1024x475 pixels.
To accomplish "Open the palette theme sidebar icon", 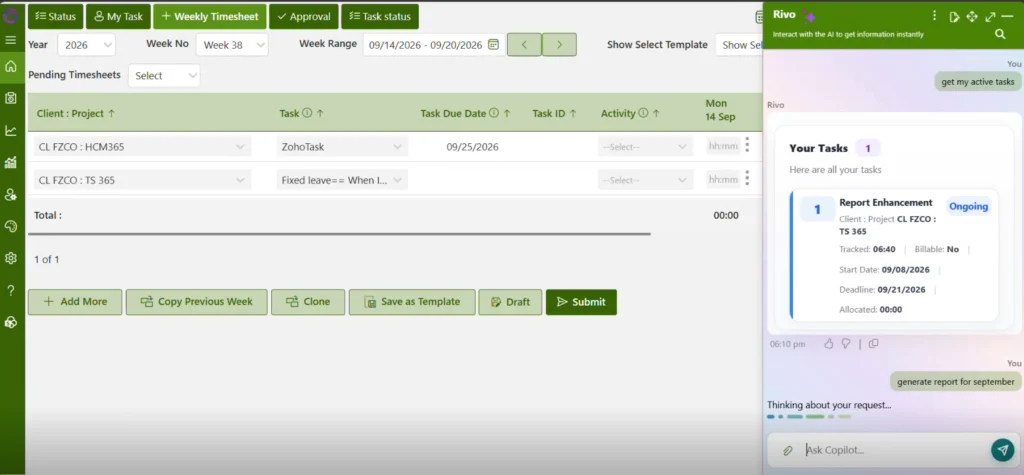I will [10, 226].
